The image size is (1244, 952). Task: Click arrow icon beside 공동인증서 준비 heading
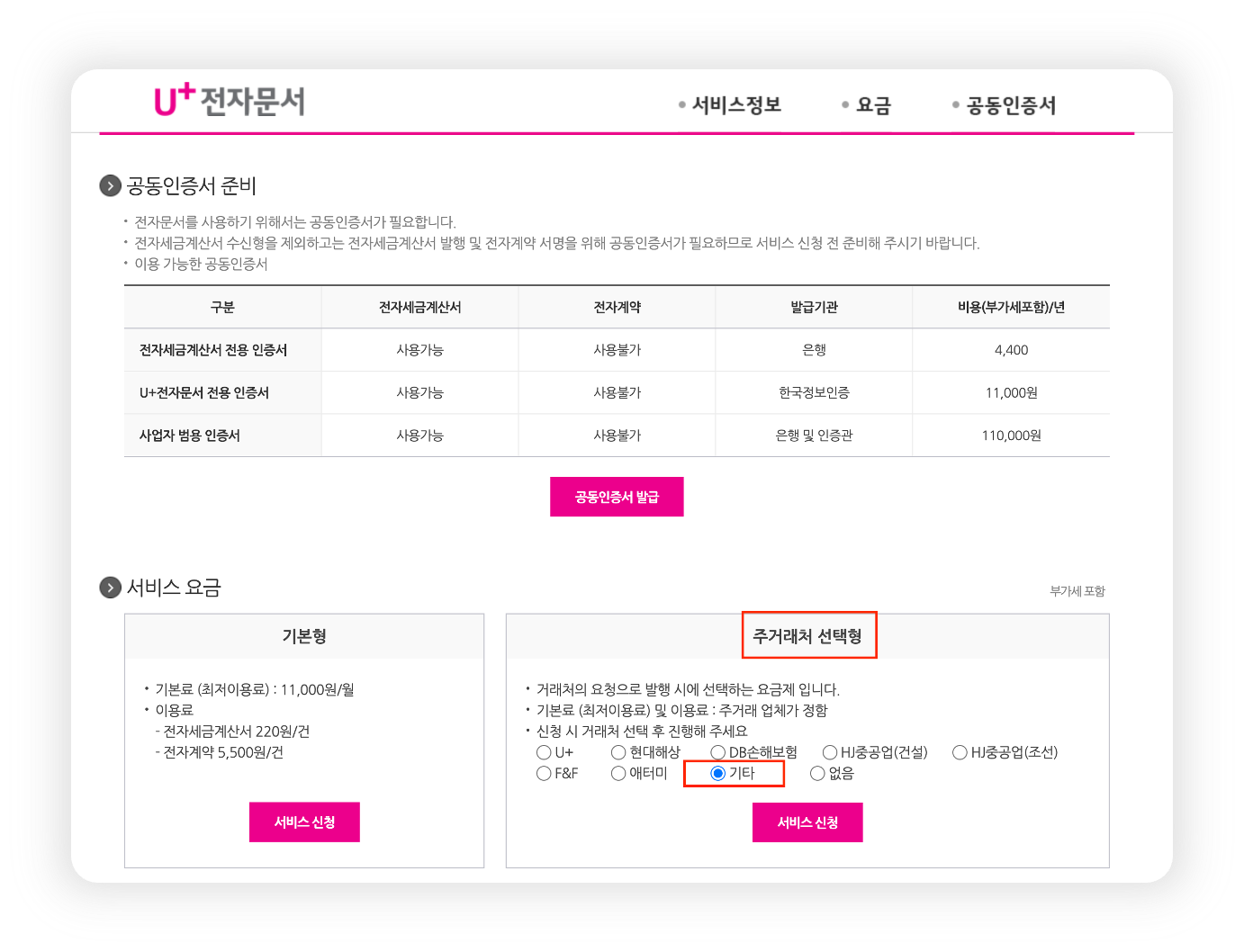[110, 186]
